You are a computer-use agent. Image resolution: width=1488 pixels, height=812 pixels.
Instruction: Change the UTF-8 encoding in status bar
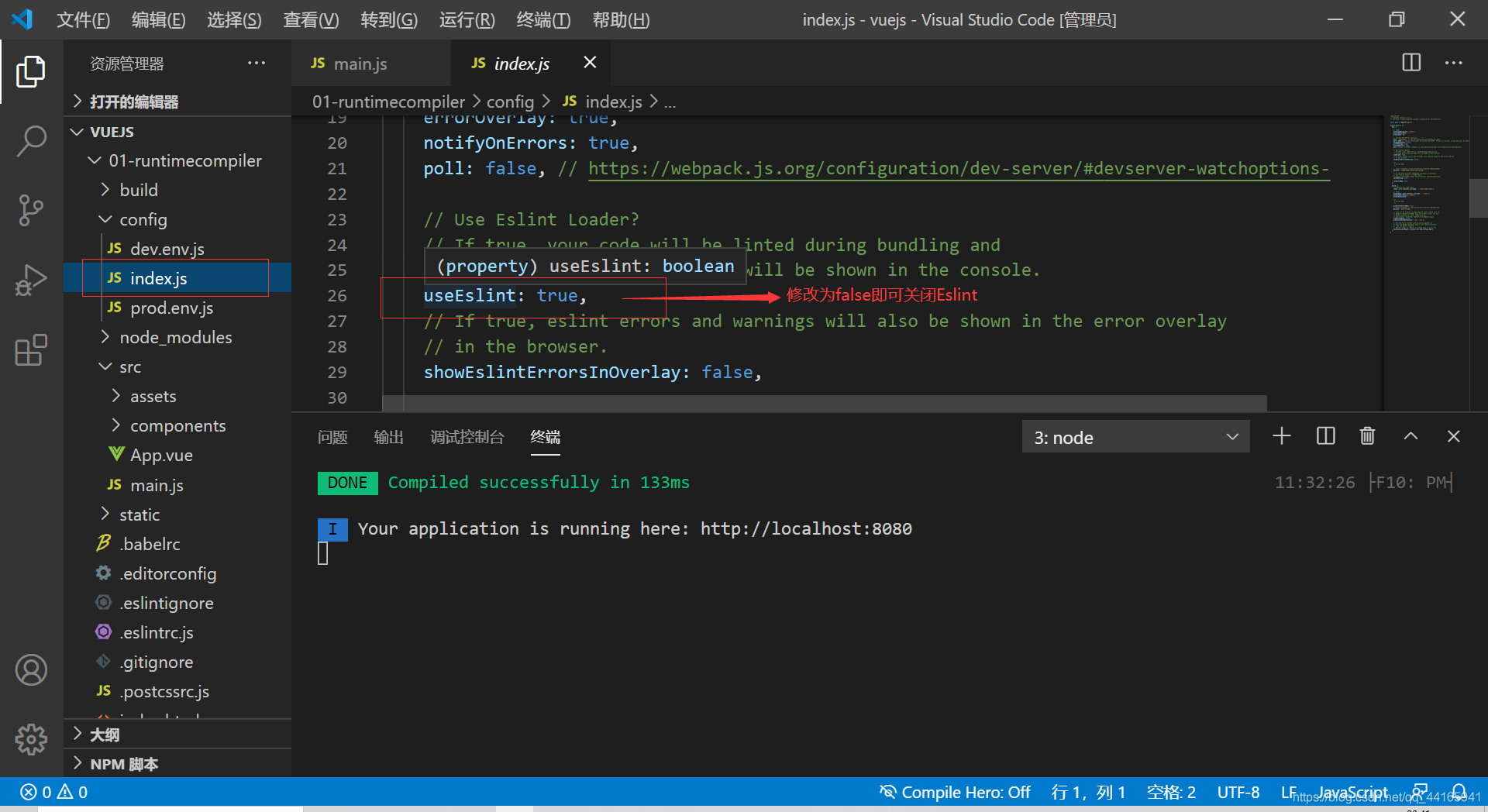1238,792
